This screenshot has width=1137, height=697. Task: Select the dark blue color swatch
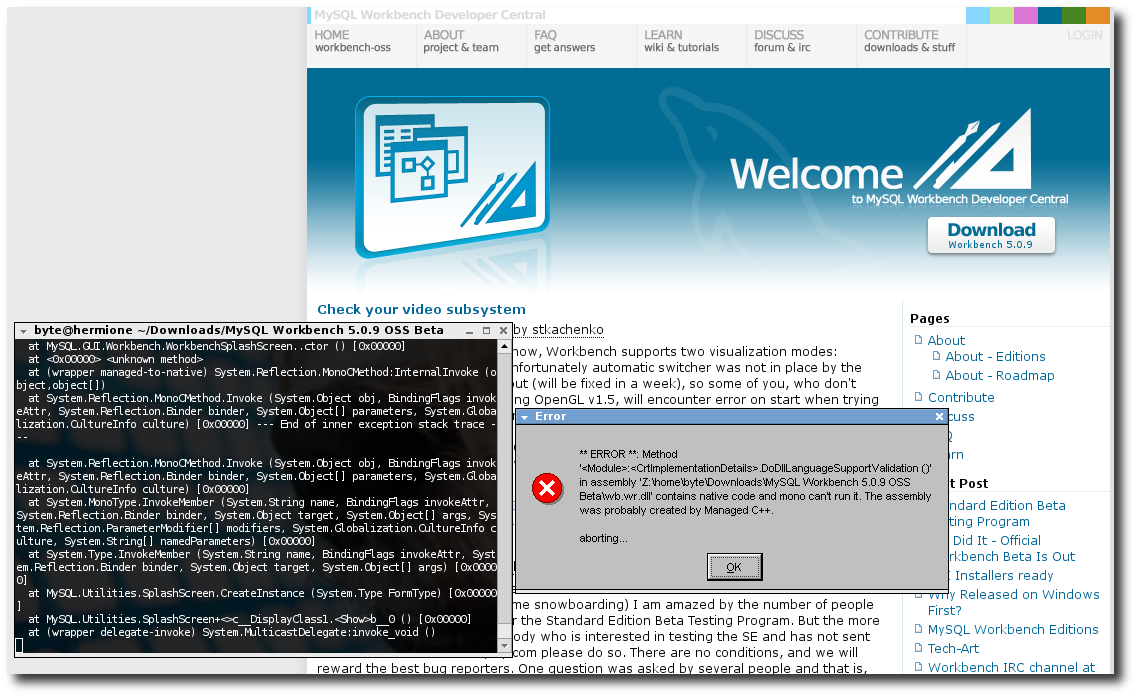[1049, 15]
